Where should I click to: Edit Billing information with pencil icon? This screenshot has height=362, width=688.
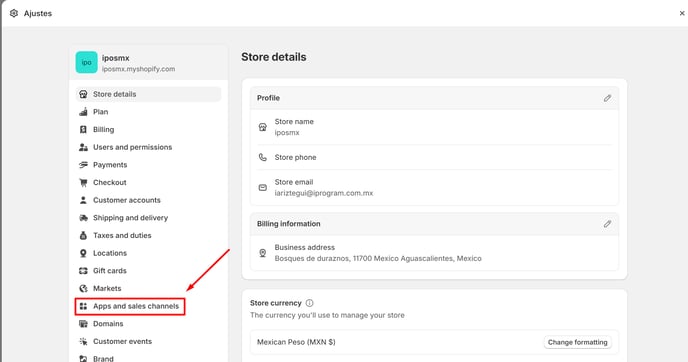(x=607, y=224)
